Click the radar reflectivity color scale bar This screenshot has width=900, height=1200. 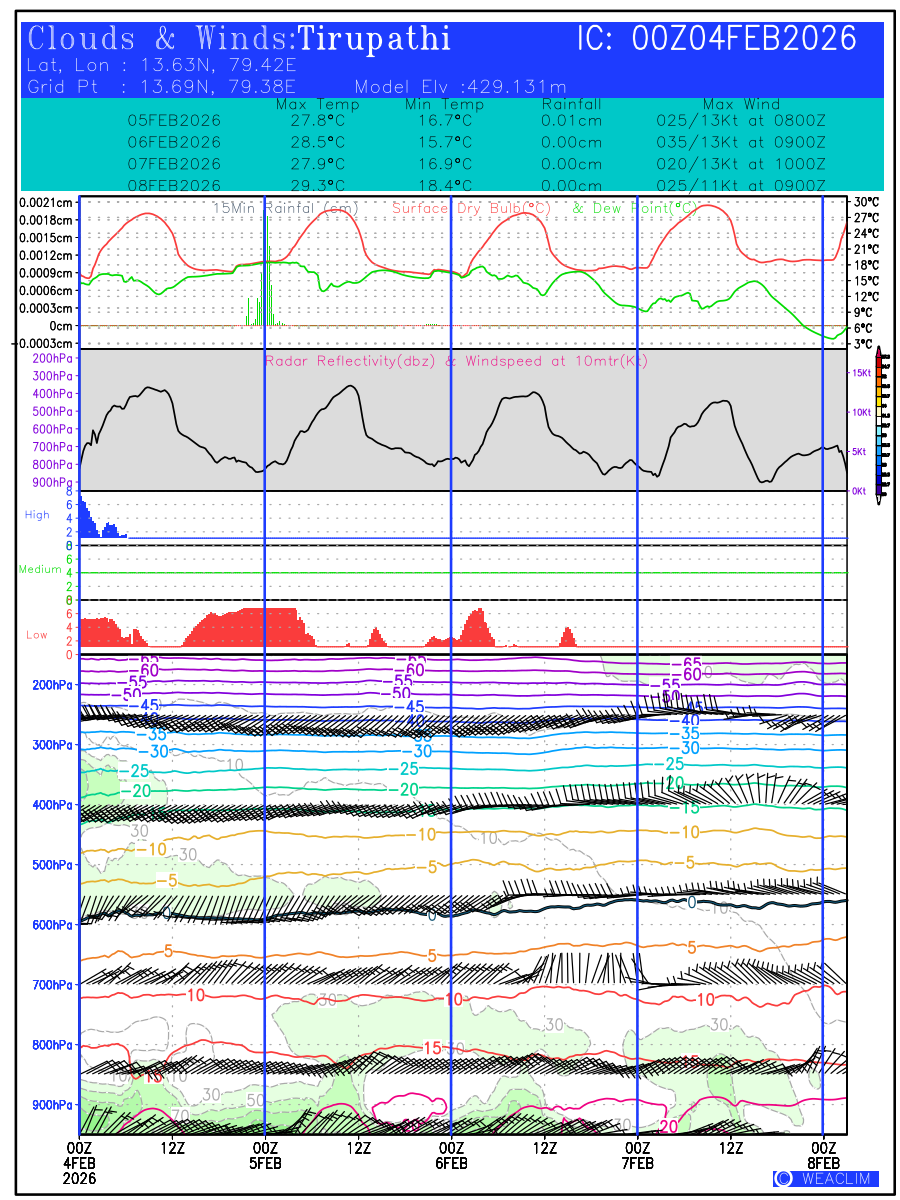pyautogui.click(x=879, y=421)
